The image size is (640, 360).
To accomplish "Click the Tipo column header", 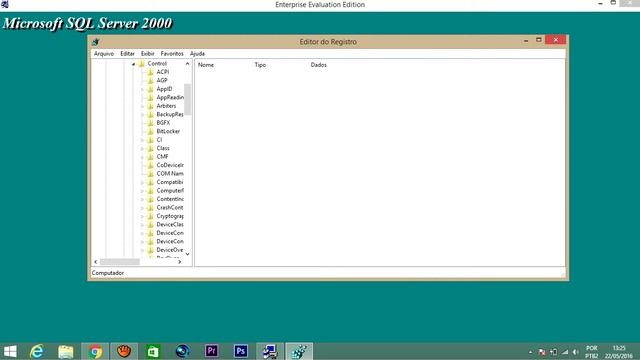I will pos(260,65).
